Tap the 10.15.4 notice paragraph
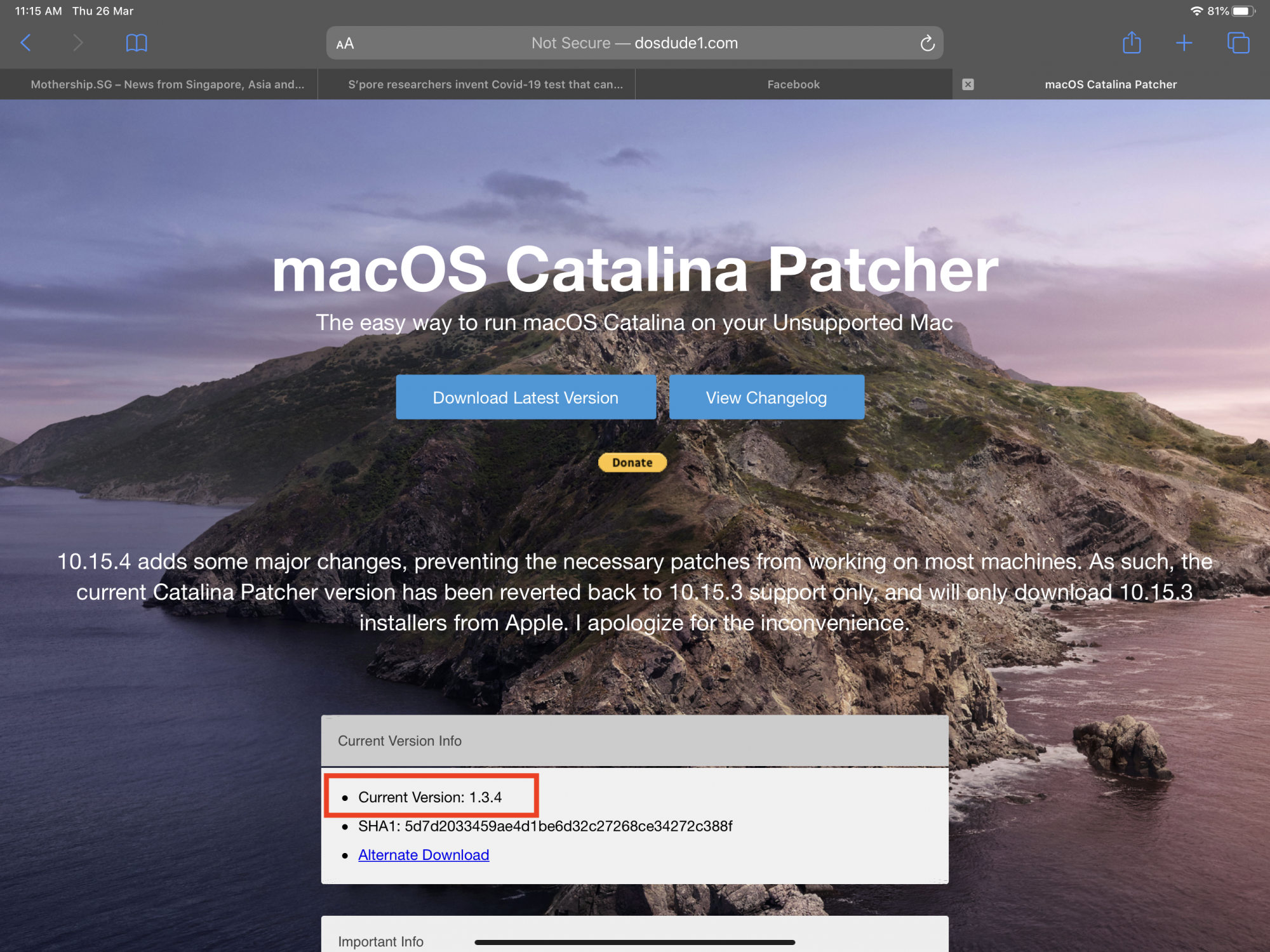The height and width of the screenshot is (952, 1270). 635,592
